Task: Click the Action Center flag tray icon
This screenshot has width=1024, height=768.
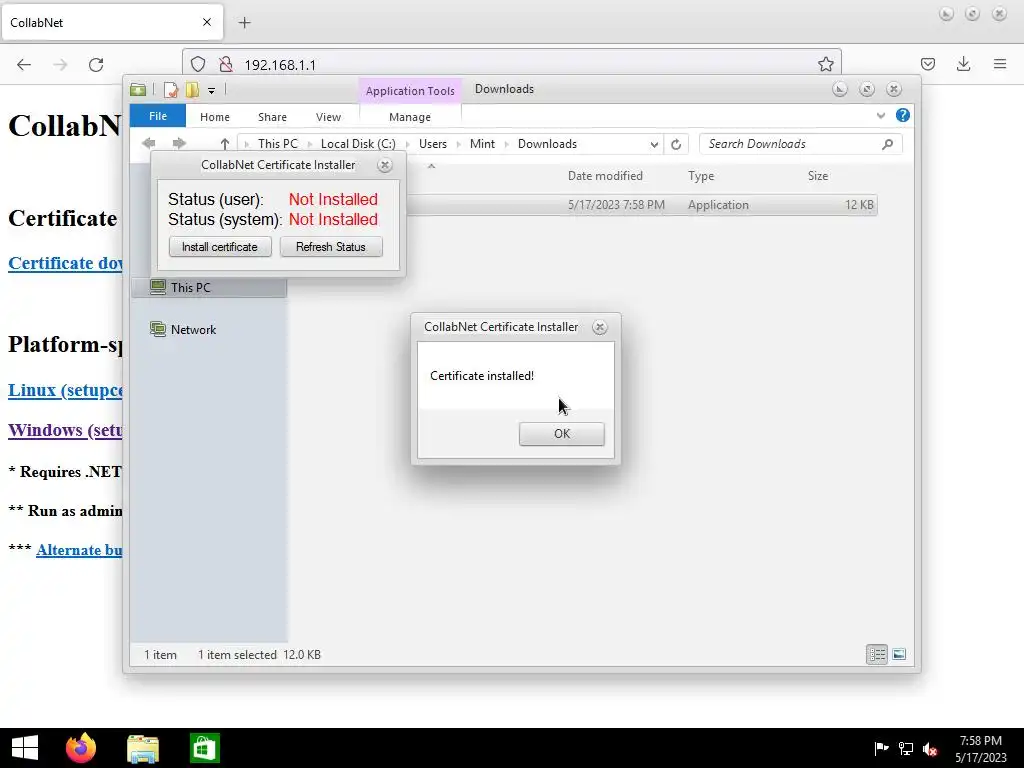Action: click(x=881, y=748)
